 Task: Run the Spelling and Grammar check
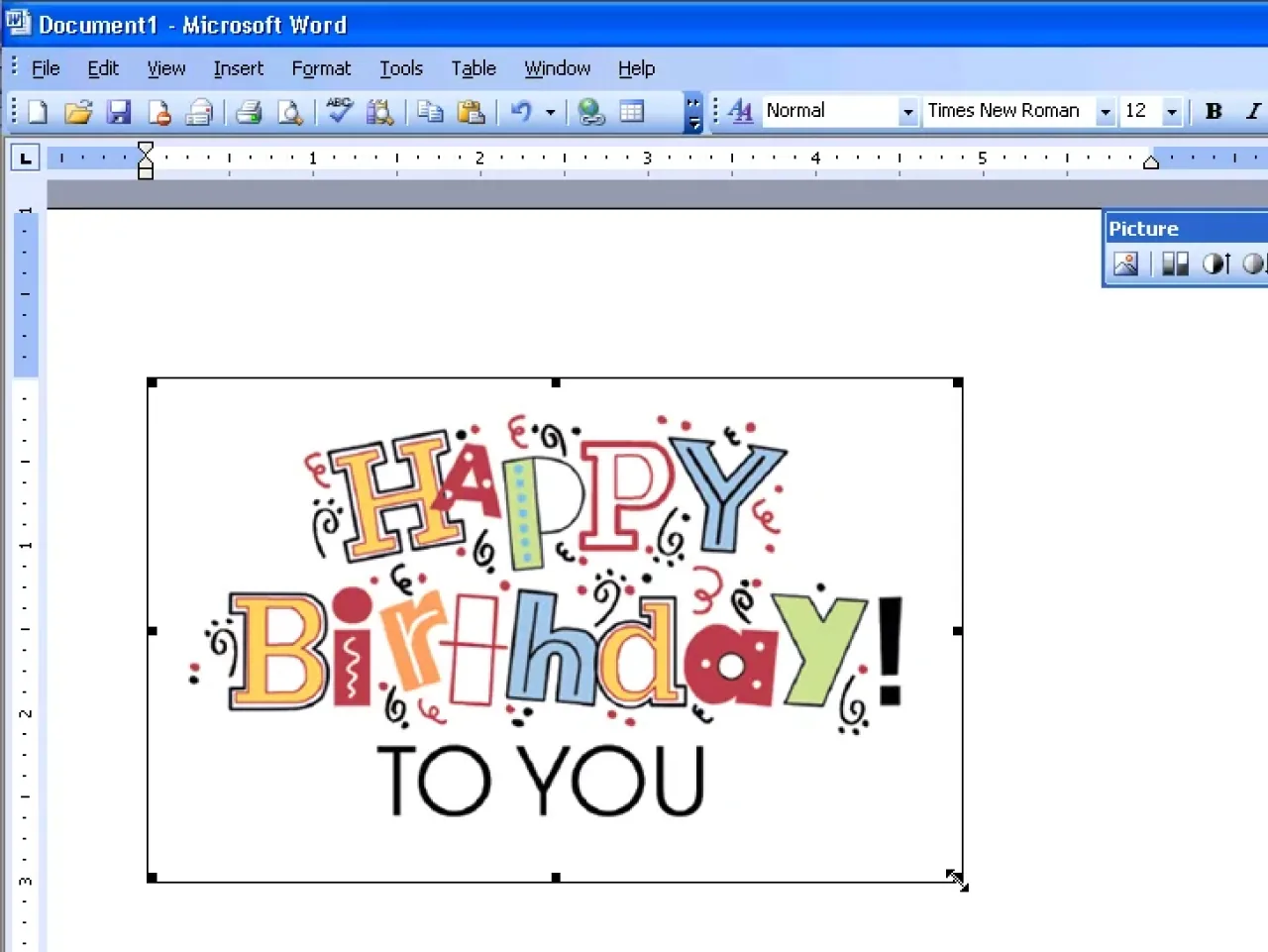click(339, 110)
